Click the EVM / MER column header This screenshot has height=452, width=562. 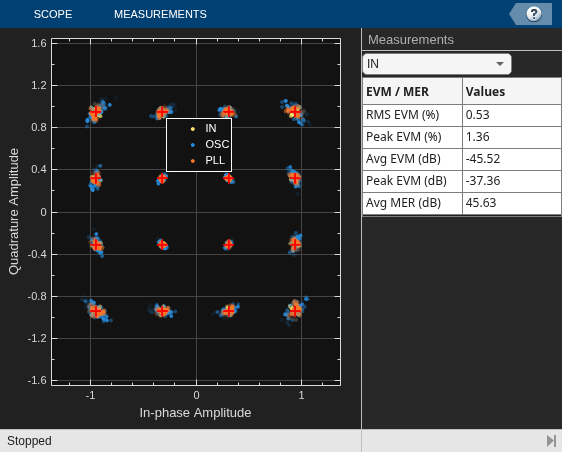[x=413, y=91]
